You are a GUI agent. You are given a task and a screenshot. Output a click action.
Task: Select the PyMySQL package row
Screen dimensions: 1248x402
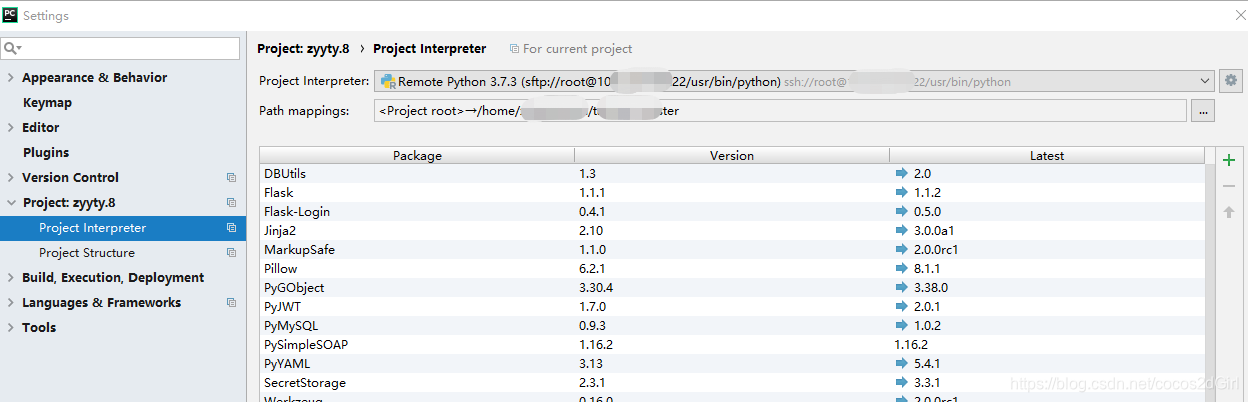732,326
